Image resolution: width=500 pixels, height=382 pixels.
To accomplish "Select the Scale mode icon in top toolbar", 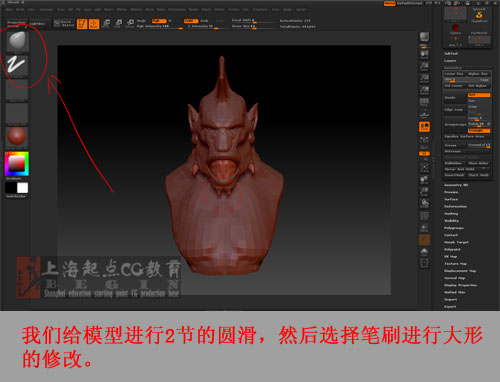I will click(x=118, y=24).
